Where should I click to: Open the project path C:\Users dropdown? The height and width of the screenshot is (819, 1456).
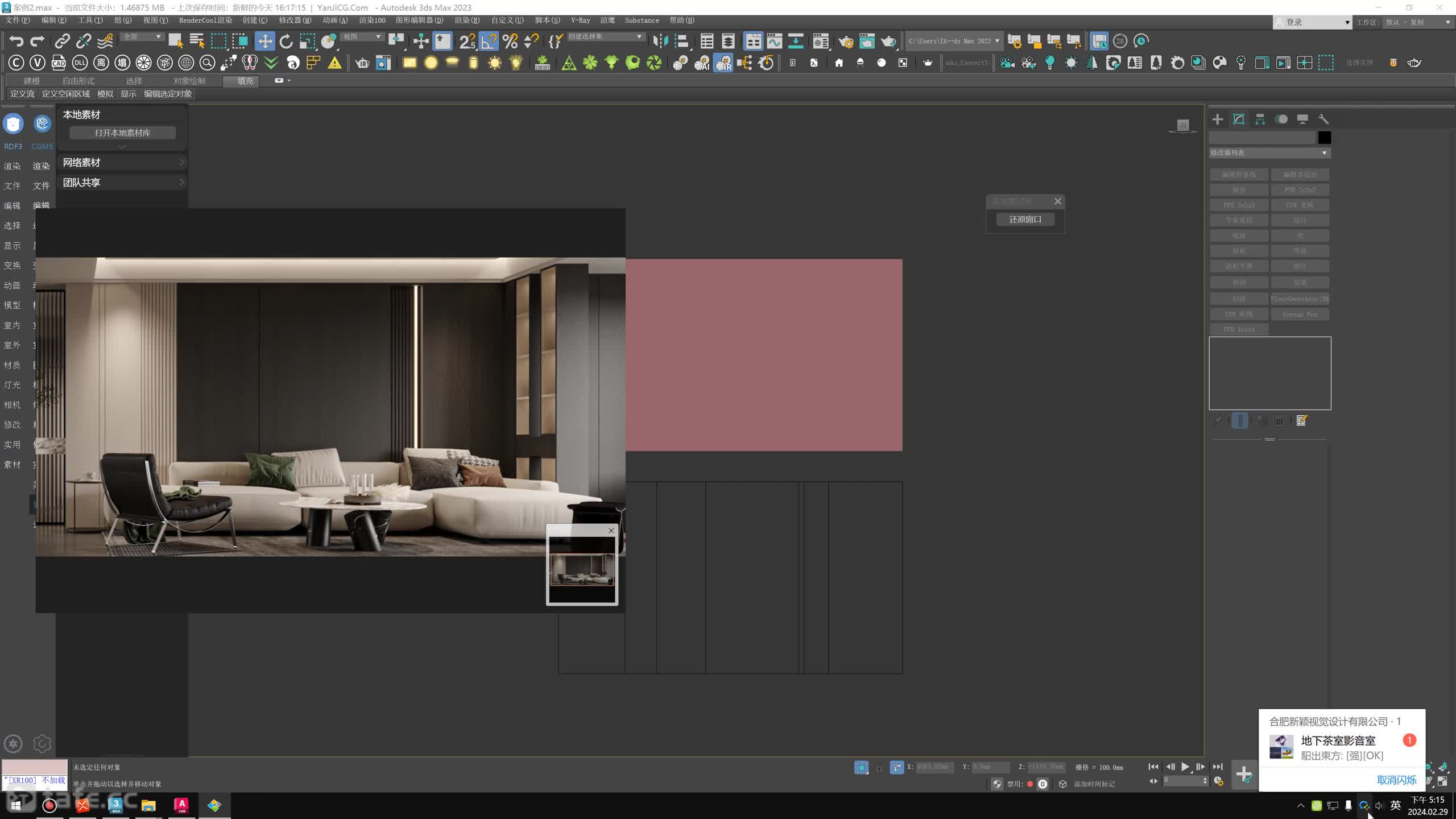pos(954,41)
